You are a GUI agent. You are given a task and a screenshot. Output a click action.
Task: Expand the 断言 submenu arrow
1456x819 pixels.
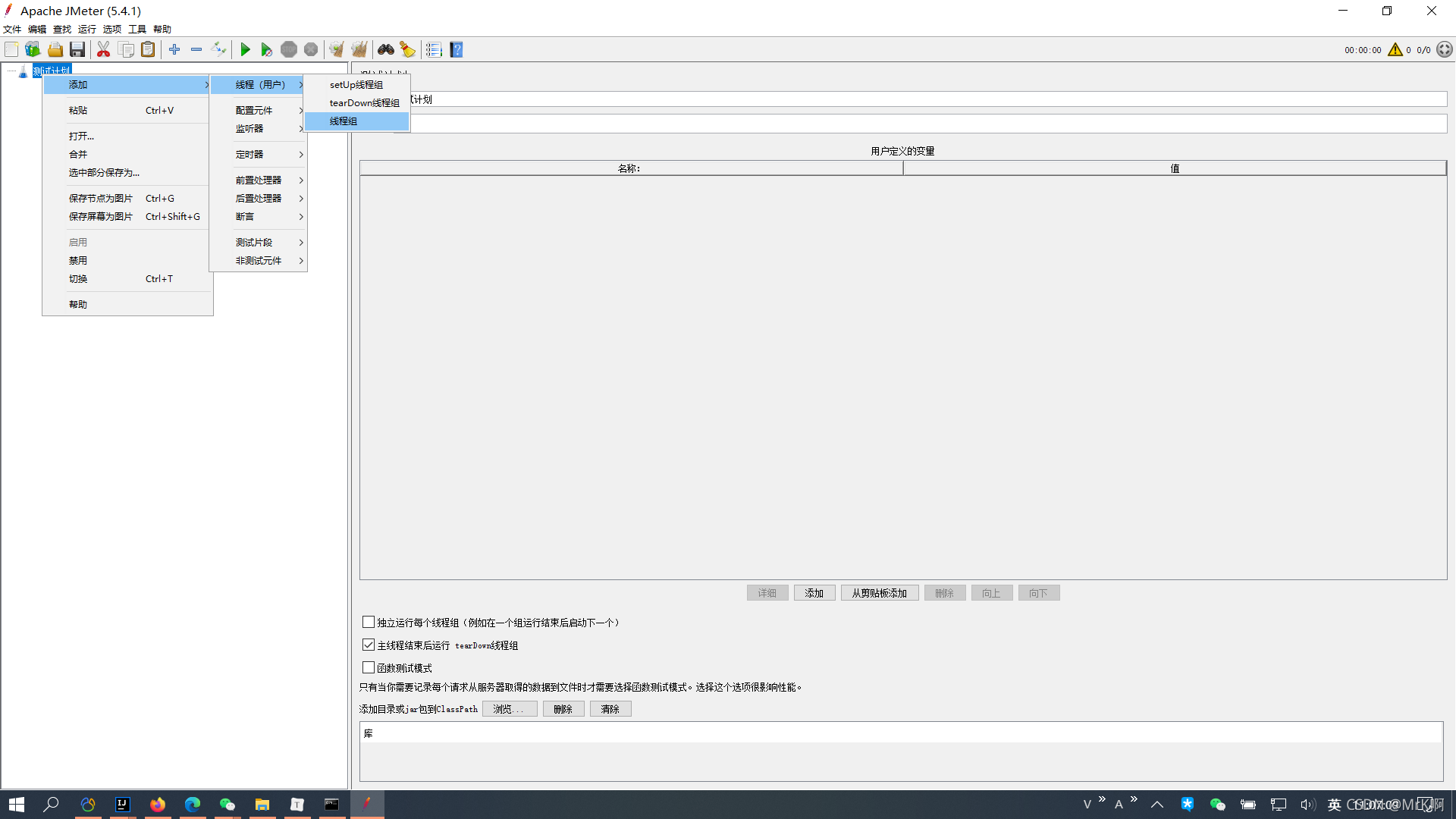301,217
